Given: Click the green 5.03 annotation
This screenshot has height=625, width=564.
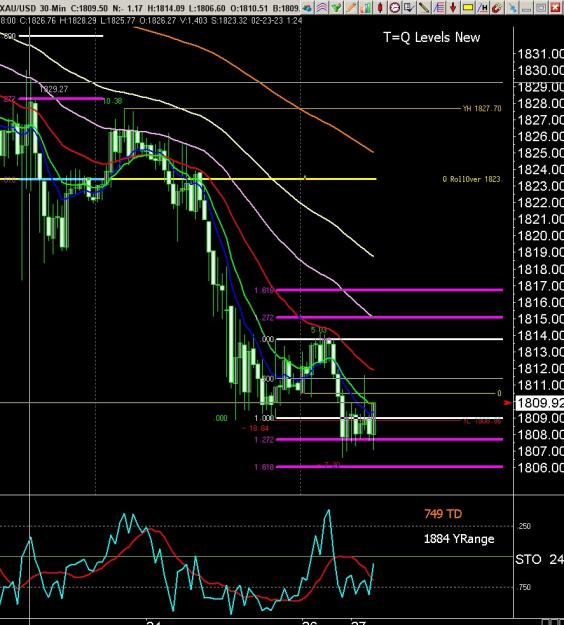Looking at the screenshot, I should click(318, 330).
